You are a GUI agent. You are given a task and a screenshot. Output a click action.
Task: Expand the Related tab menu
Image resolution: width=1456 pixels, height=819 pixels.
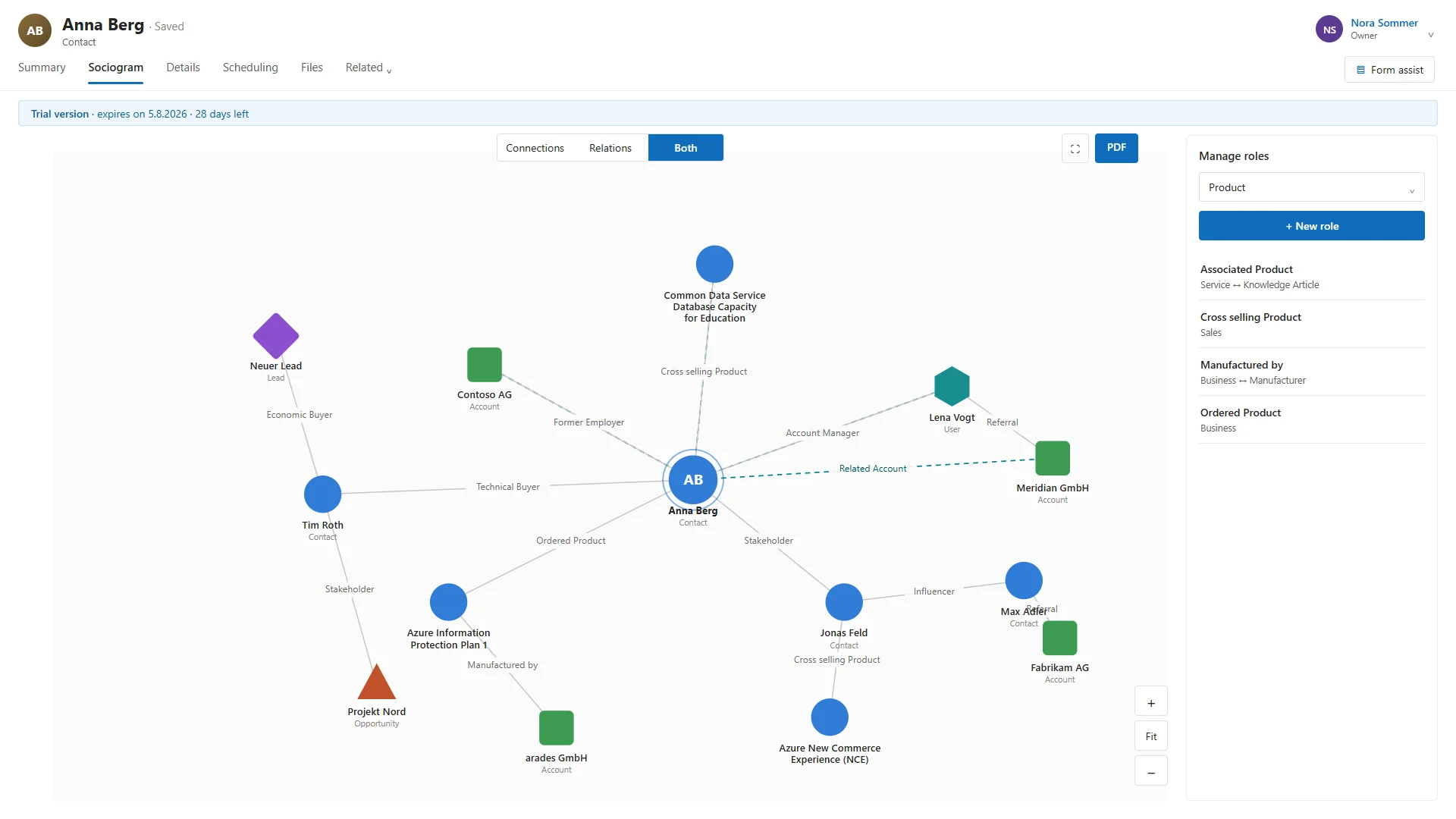tap(369, 67)
